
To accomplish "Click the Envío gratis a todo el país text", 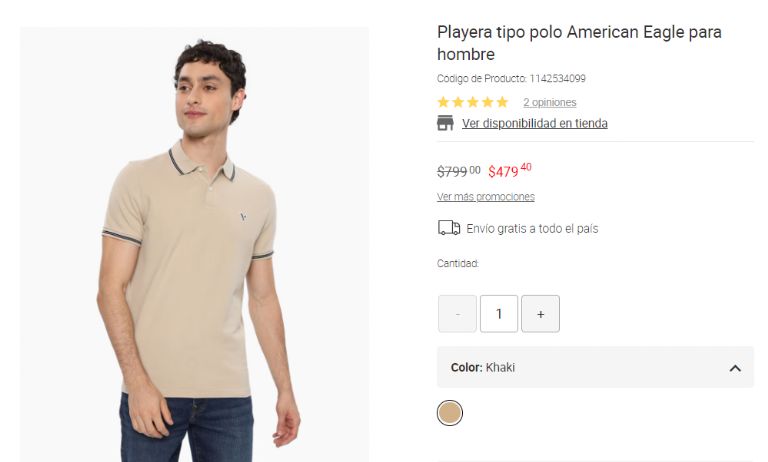I will 532,228.
